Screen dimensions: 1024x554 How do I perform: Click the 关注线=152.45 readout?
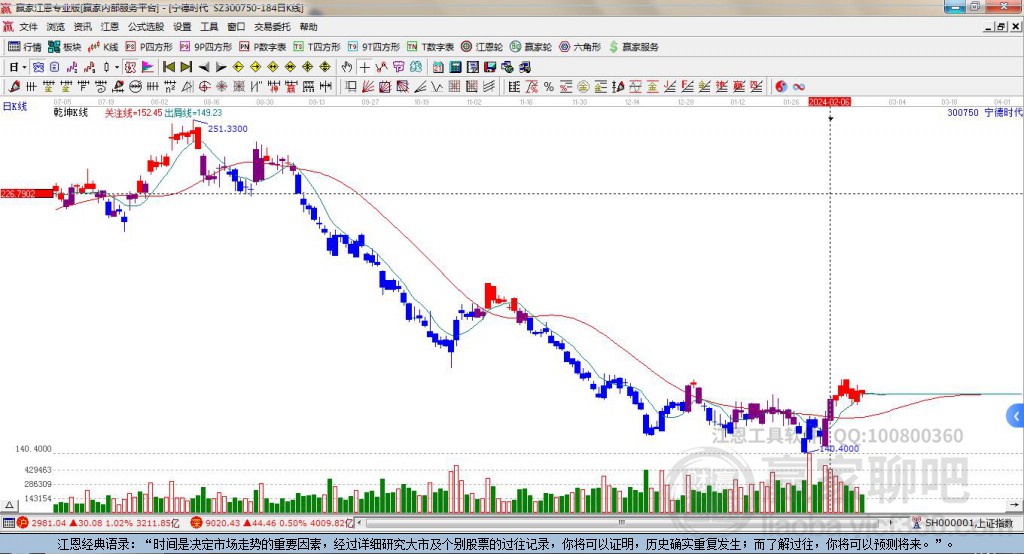(x=134, y=112)
